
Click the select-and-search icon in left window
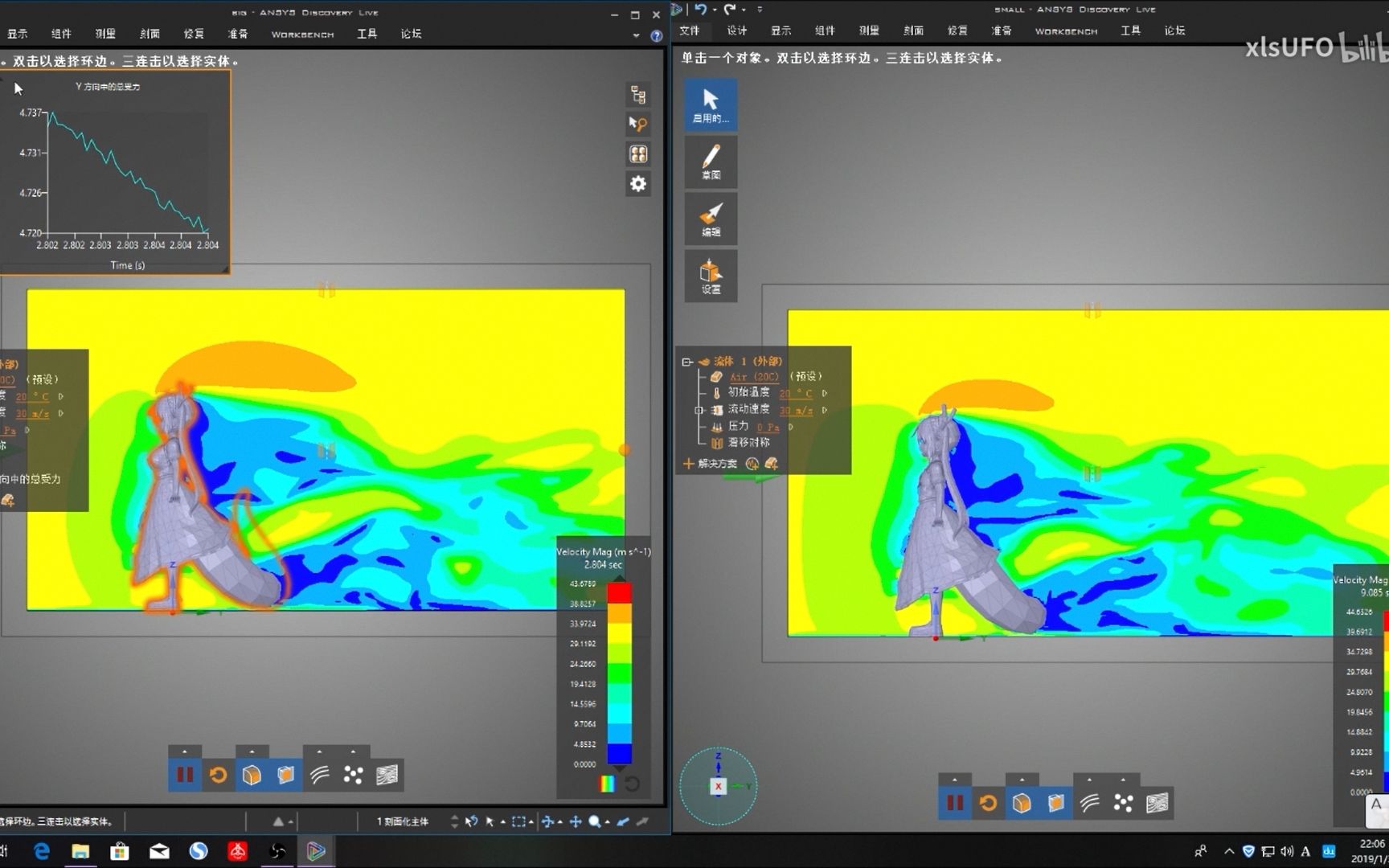(638, 125)
